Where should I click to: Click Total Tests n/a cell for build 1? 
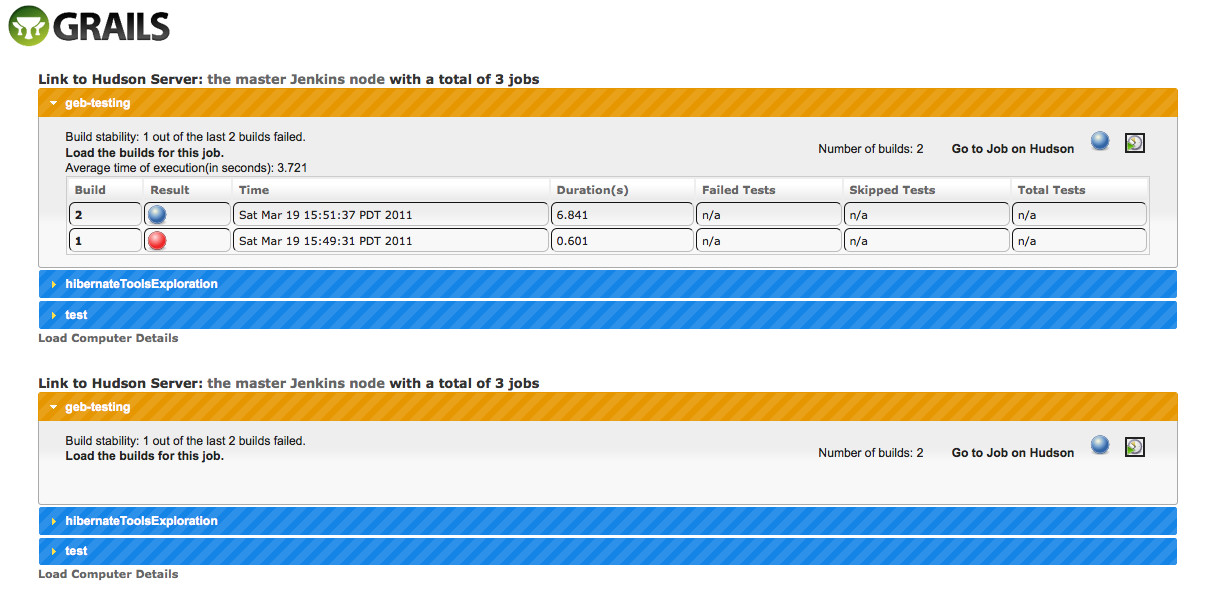tap(1079, 241)
